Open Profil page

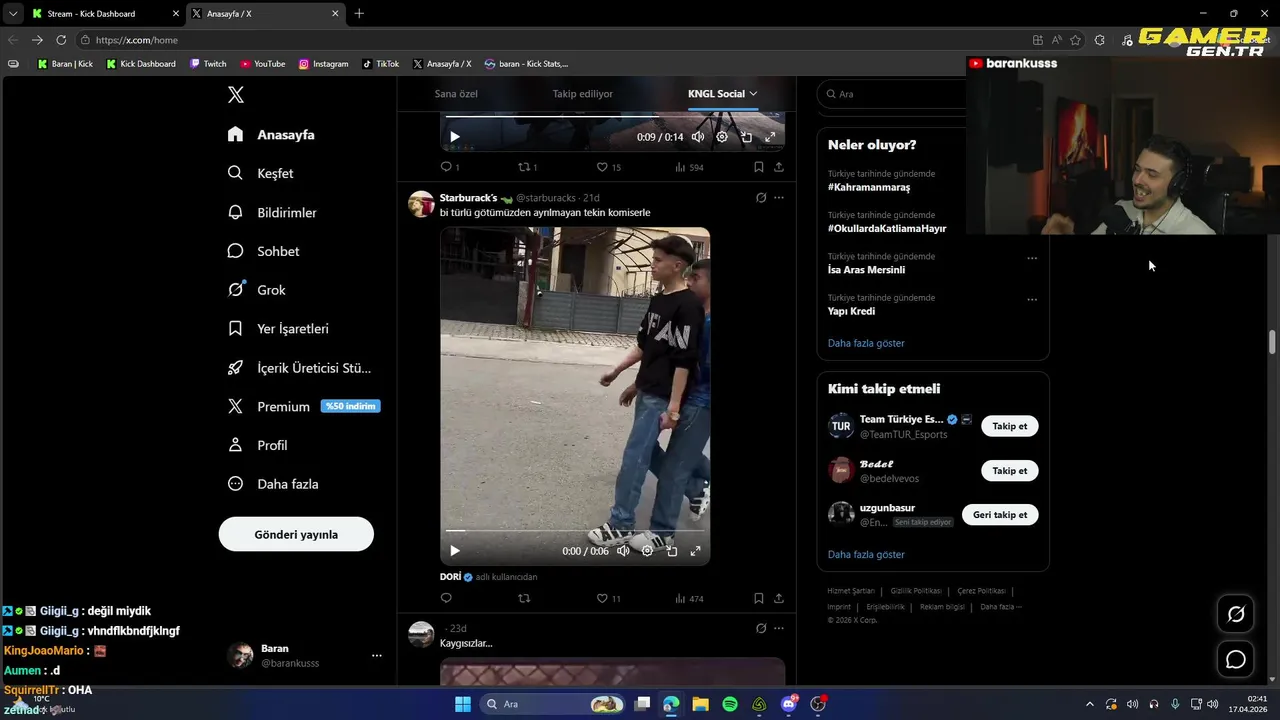pos(257,445)
